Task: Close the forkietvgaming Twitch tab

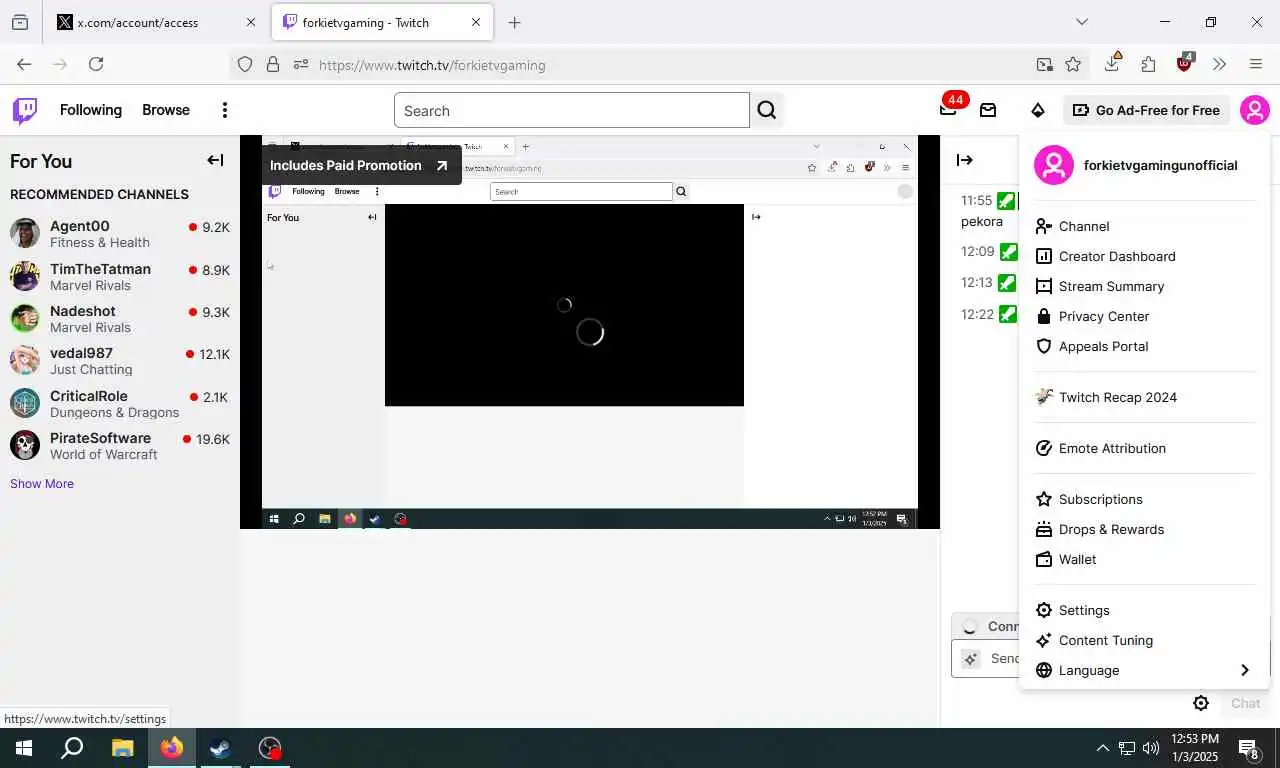Action: (x=476, y=22)
